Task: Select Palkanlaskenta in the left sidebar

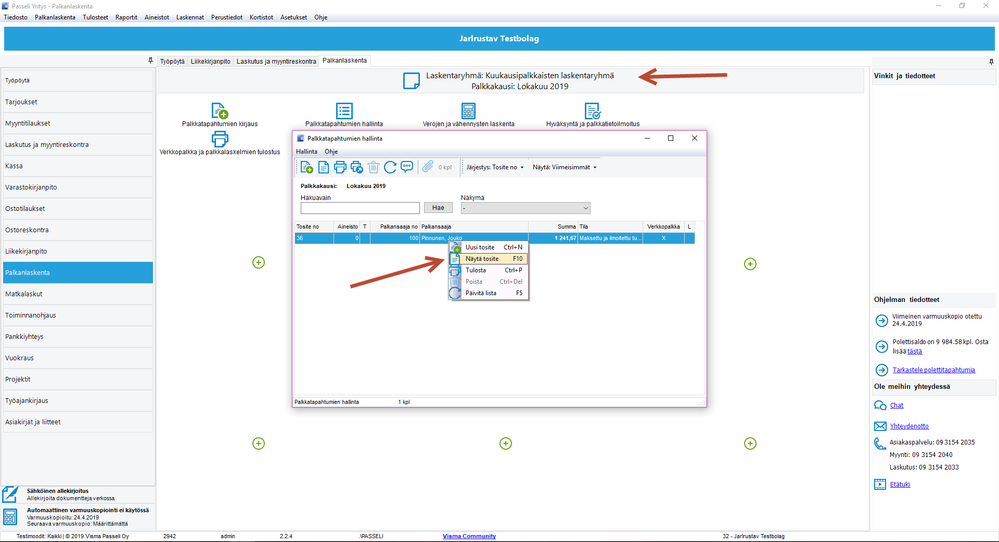Action: [78, 273]
